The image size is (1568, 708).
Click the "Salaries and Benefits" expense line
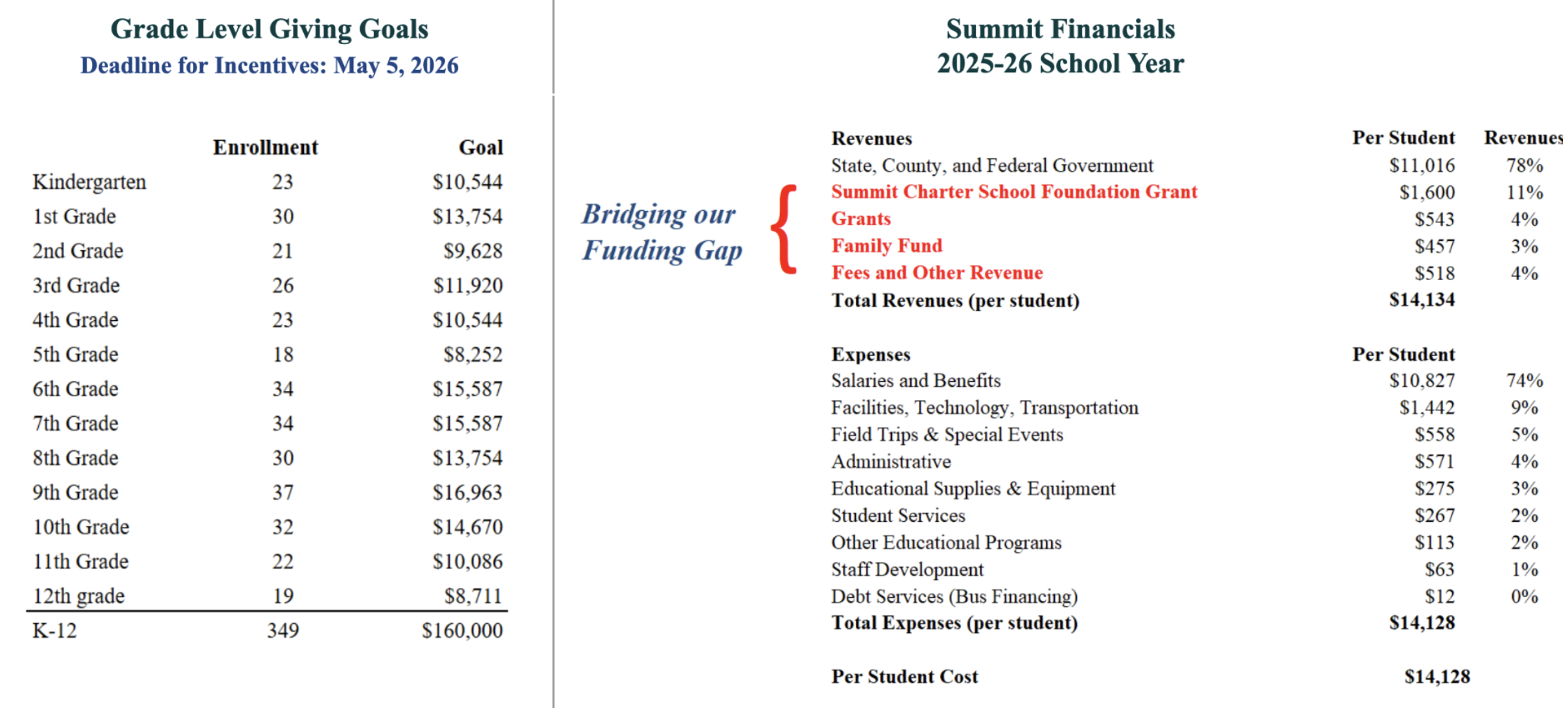[x=916, y=381]
